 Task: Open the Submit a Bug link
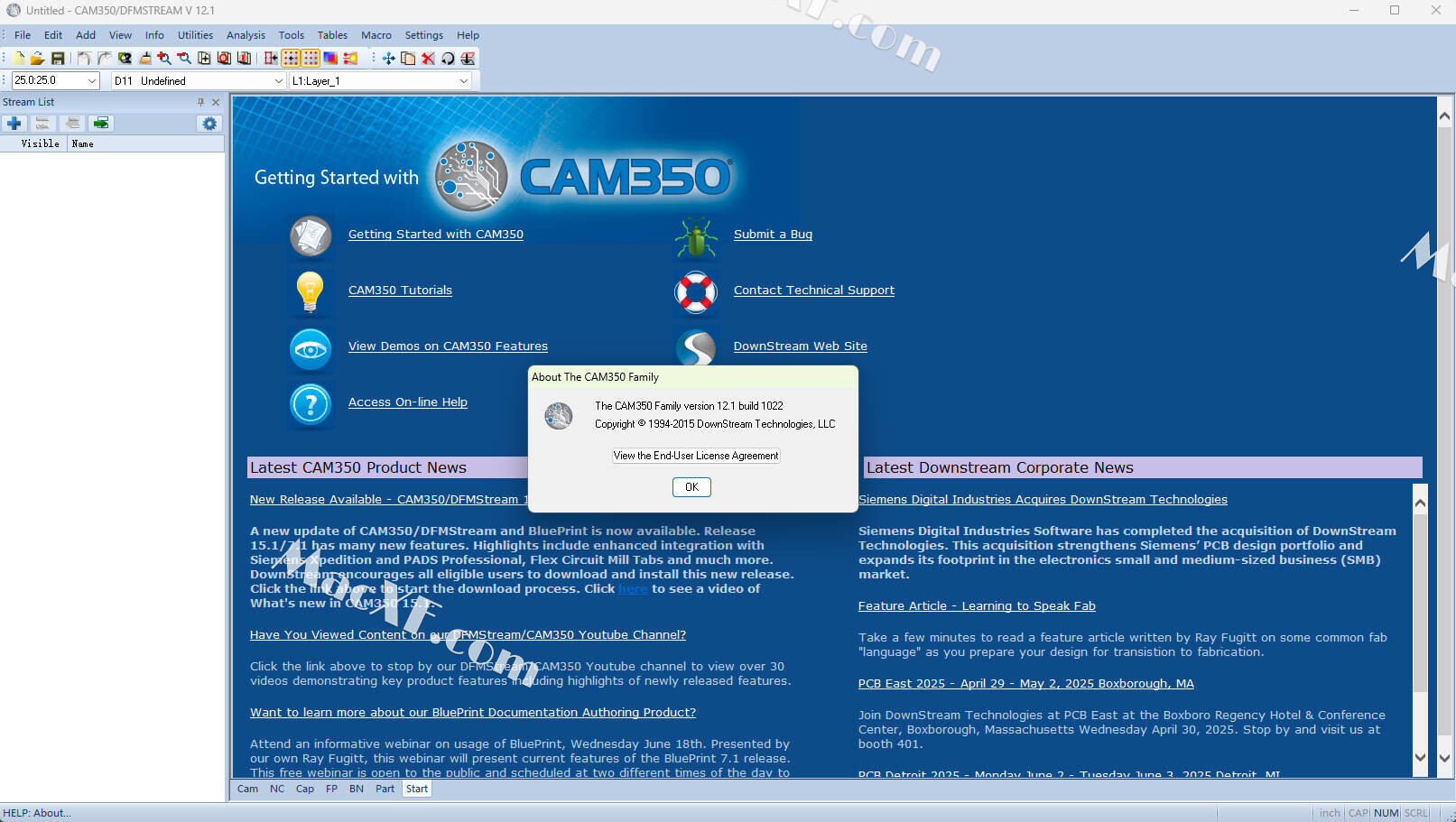[773, 235]
